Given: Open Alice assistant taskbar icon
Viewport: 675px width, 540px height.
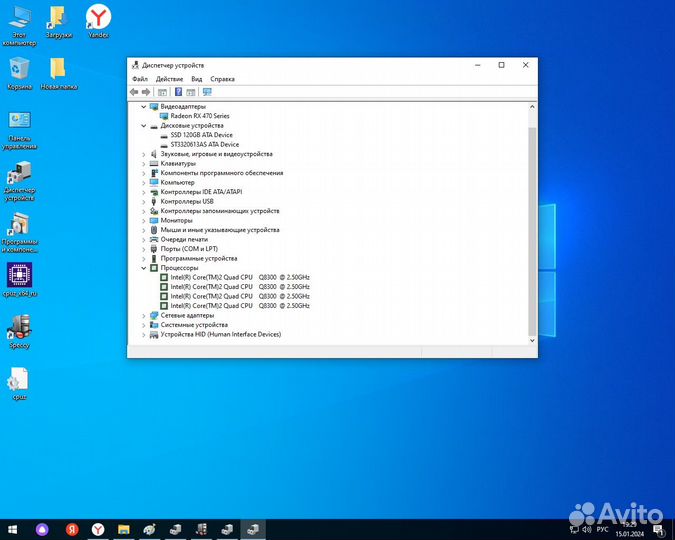Looking at the screenshot, I should point(42,529).
